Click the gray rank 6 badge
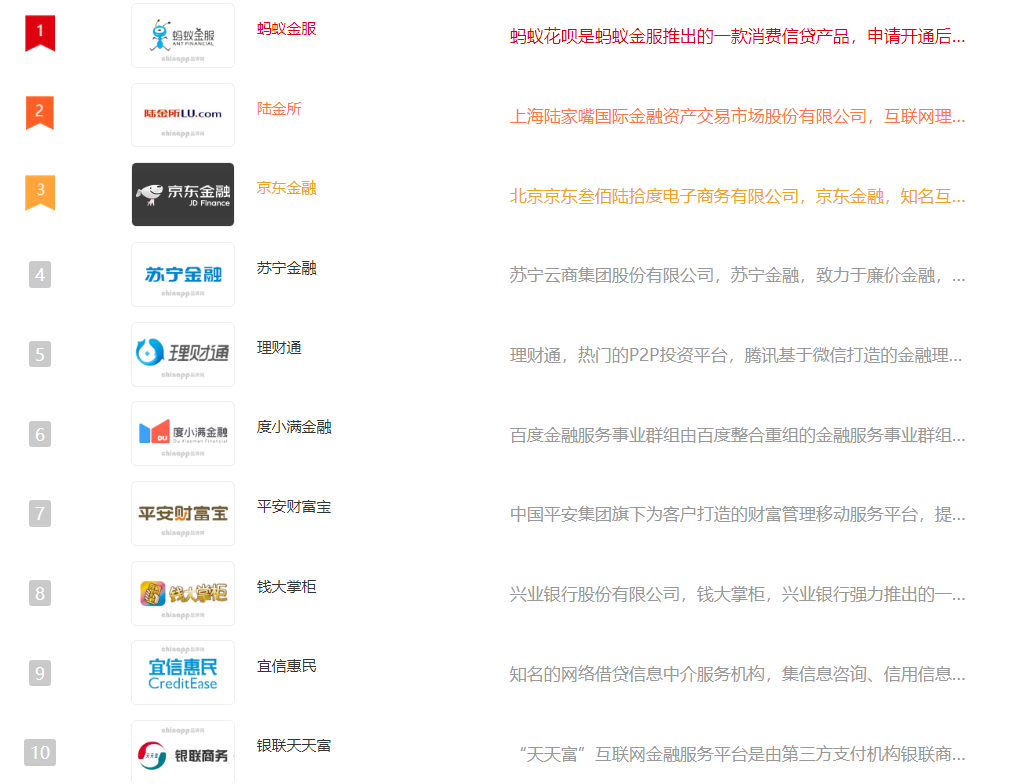This screenshot has height=784, width=1020. click(40, 434)
